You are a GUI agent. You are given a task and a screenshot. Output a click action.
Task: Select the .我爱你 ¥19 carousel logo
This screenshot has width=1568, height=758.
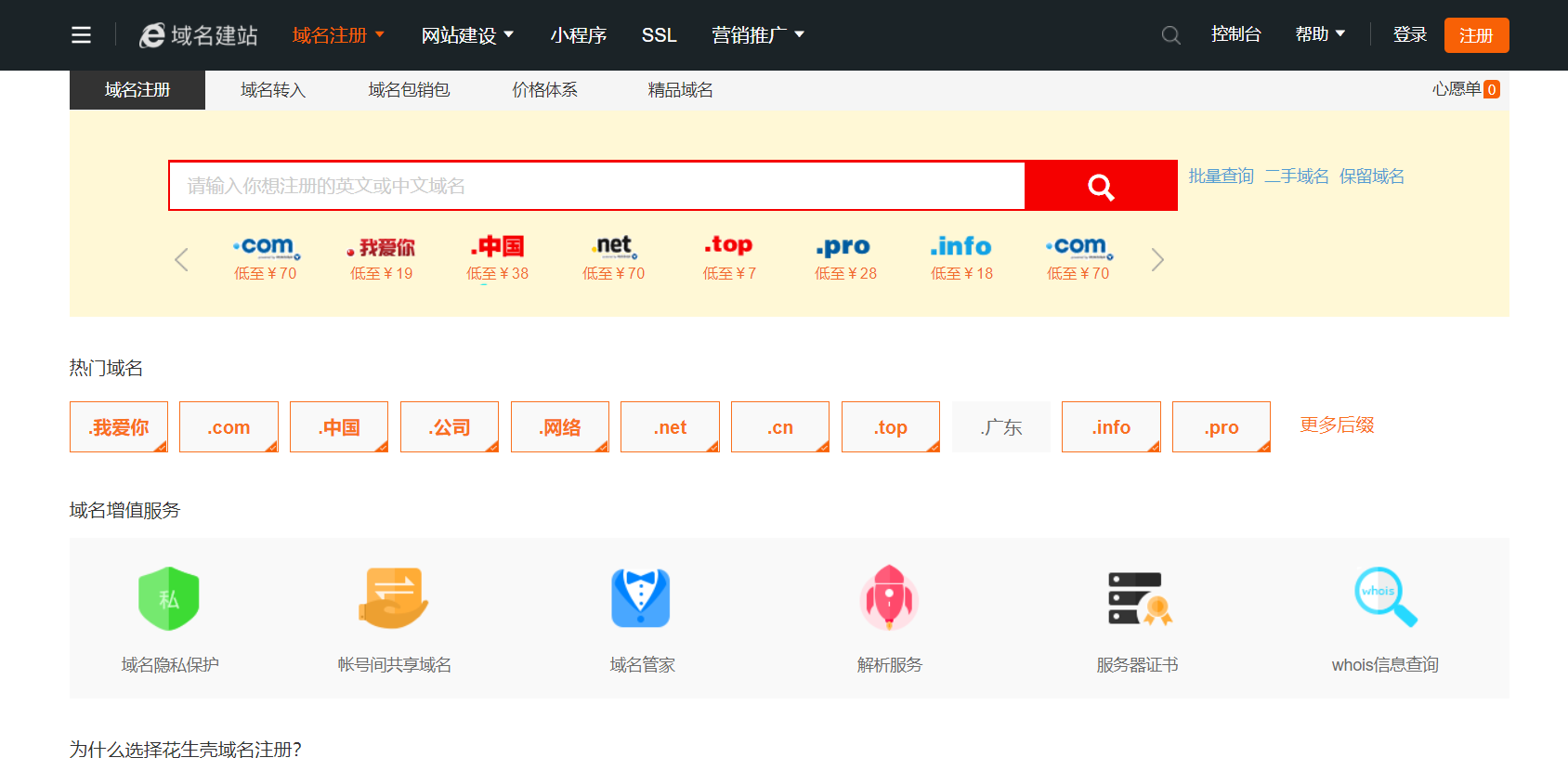(382, 247)
